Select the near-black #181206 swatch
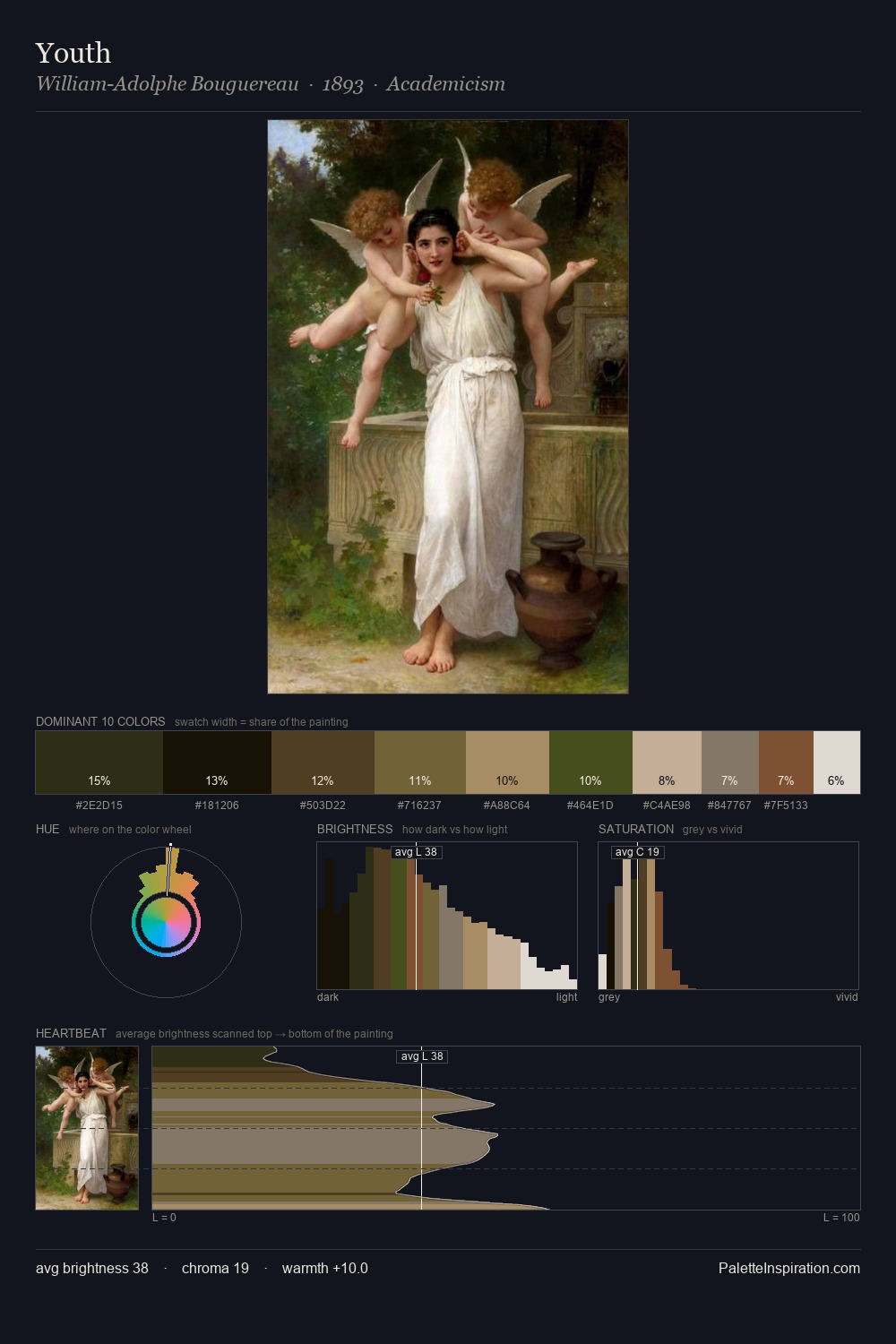The width and height of the screenshot is (896, 1344). 217,762
